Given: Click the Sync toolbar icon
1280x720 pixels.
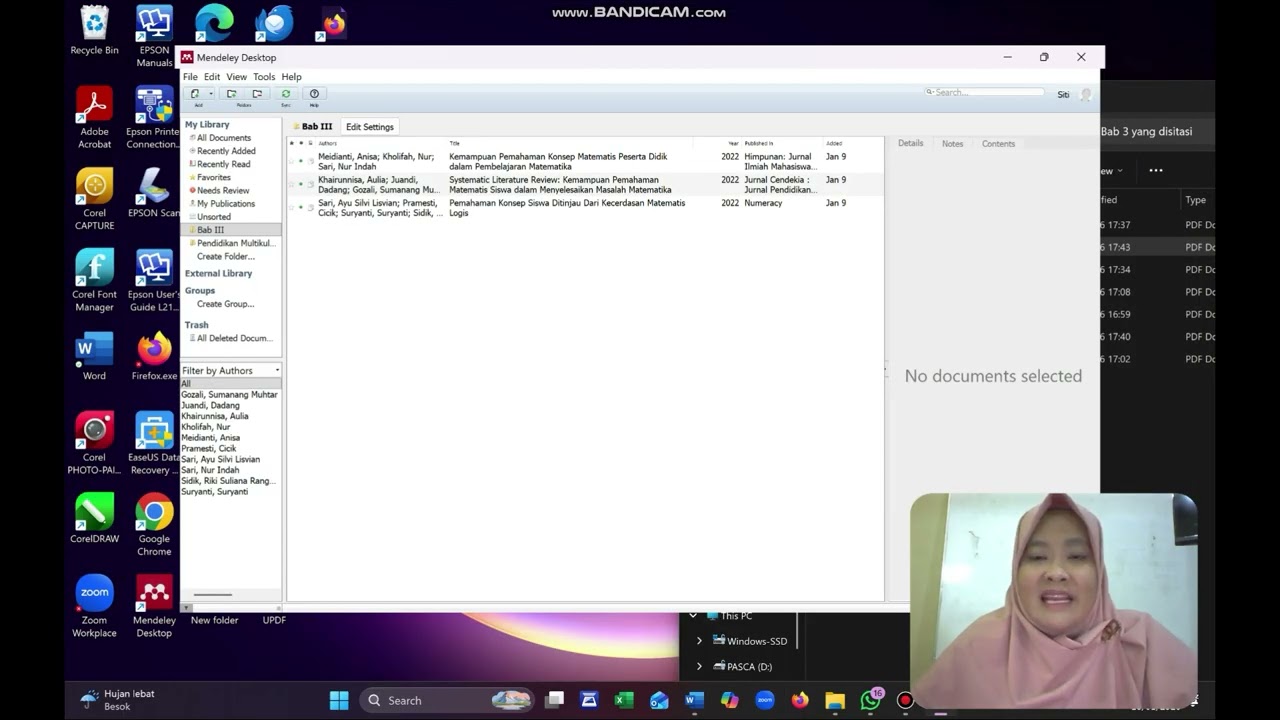Looking at the screenshot, I should click(x=286, y=94).
